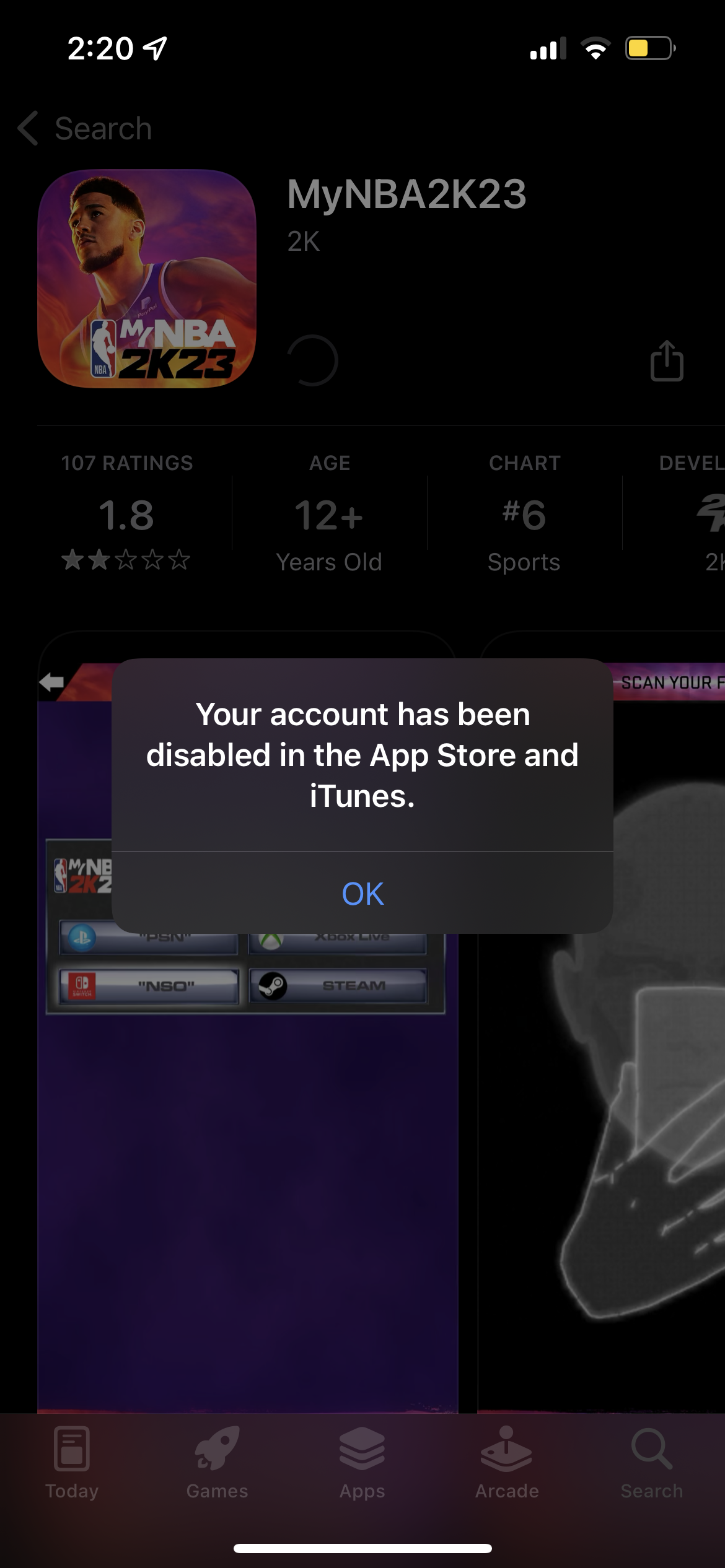Open the Sports chart ranking #6

click(x=524, y=514)
